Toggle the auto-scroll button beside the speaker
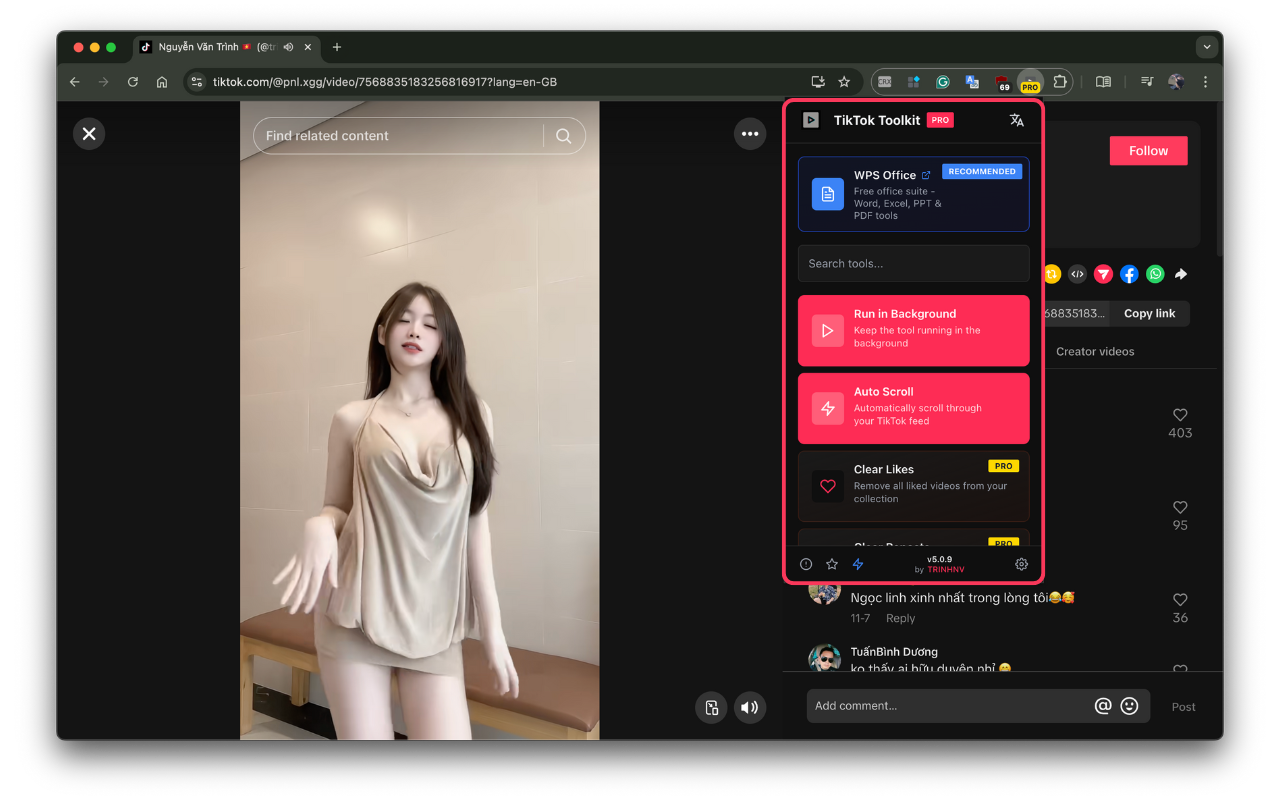 (x=712, y=708)
